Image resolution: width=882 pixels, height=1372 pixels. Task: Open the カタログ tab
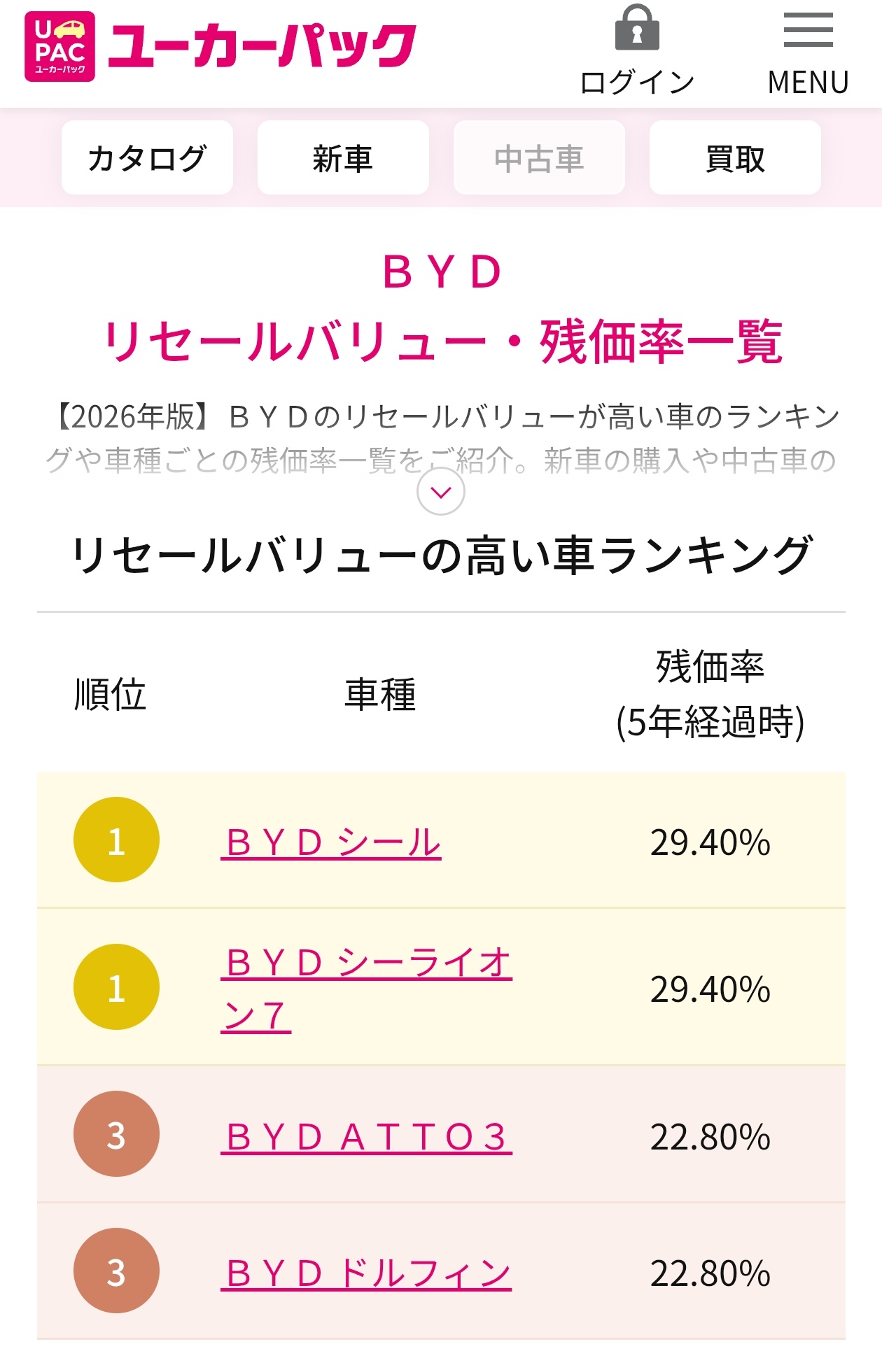tap(147, 157)
